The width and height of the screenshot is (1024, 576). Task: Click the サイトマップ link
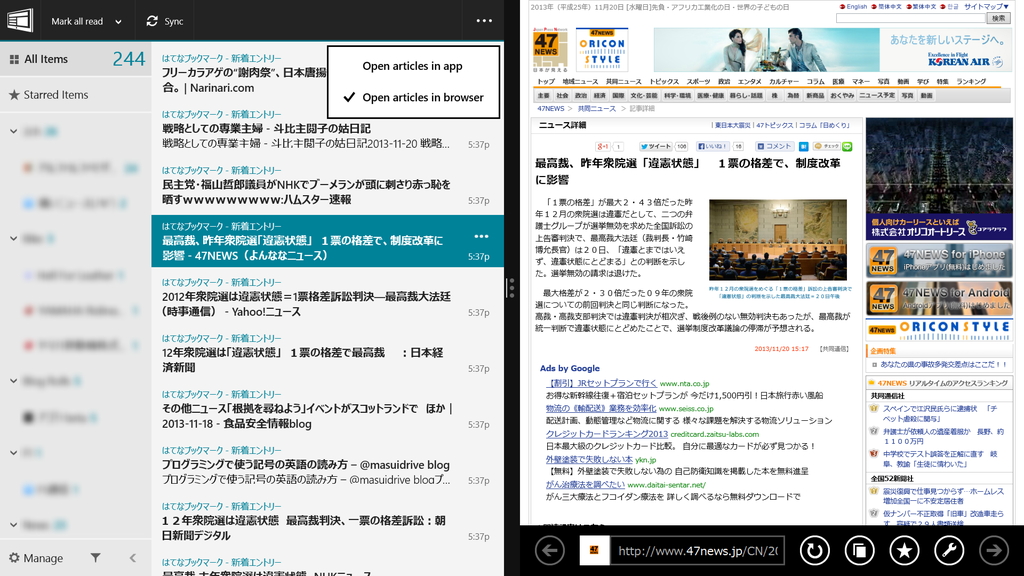pyautogui.click(x=986, y=7)
